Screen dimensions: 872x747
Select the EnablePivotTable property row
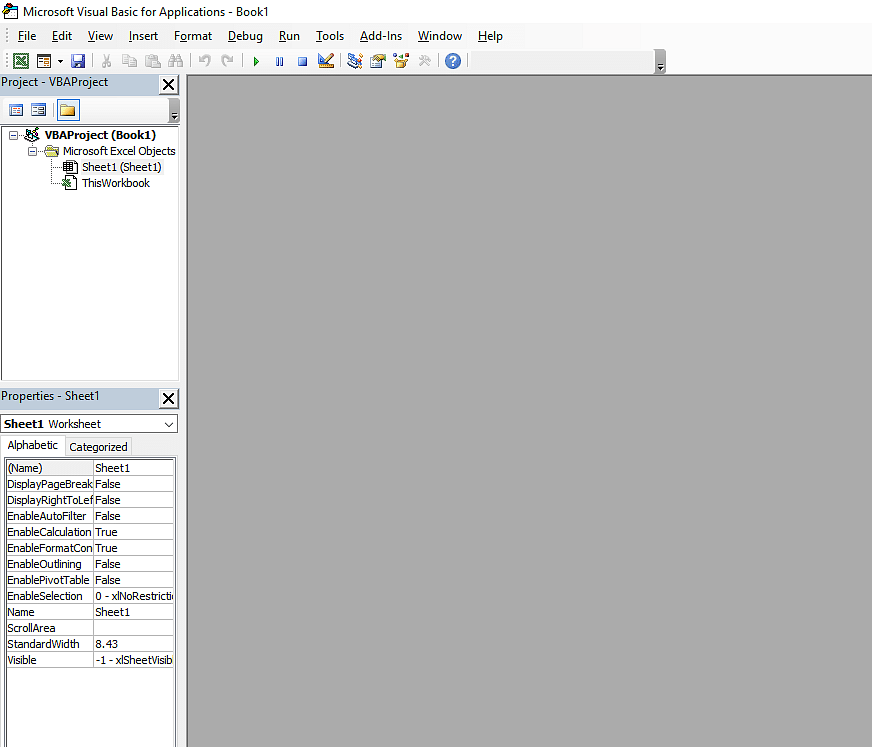(90, 580)
